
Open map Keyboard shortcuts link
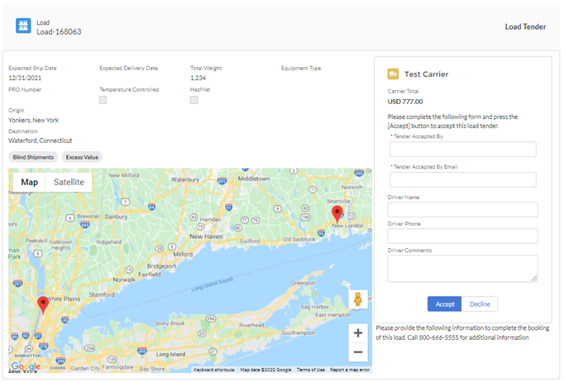coord(214,370)
